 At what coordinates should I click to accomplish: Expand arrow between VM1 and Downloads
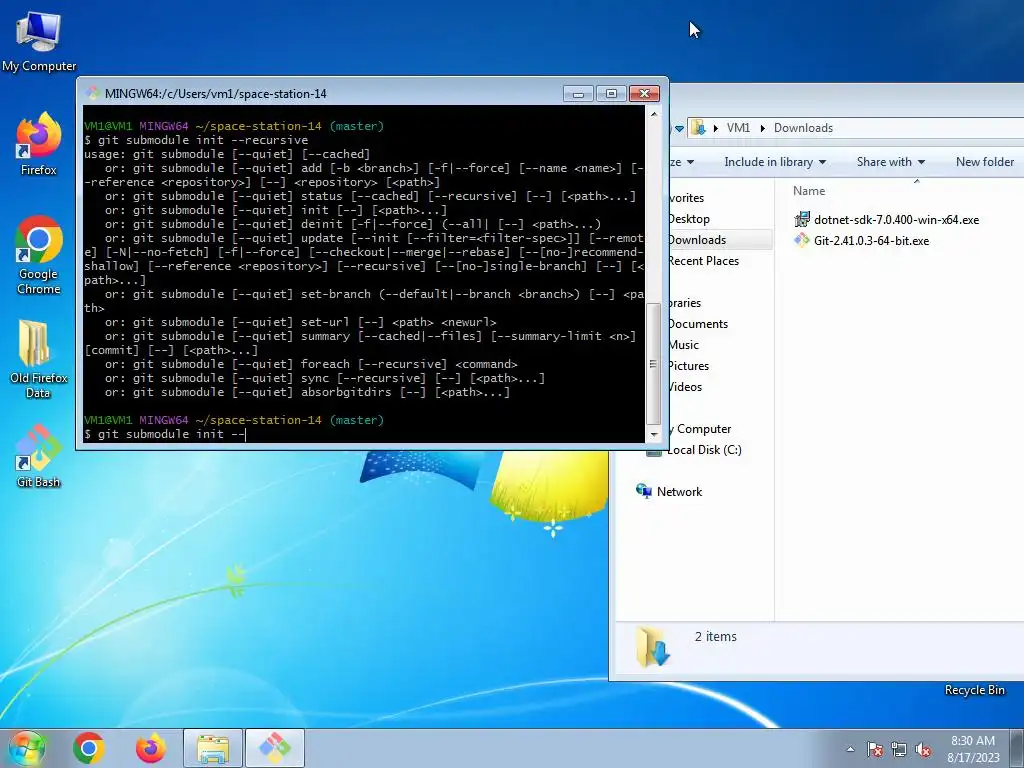point(762,128)
